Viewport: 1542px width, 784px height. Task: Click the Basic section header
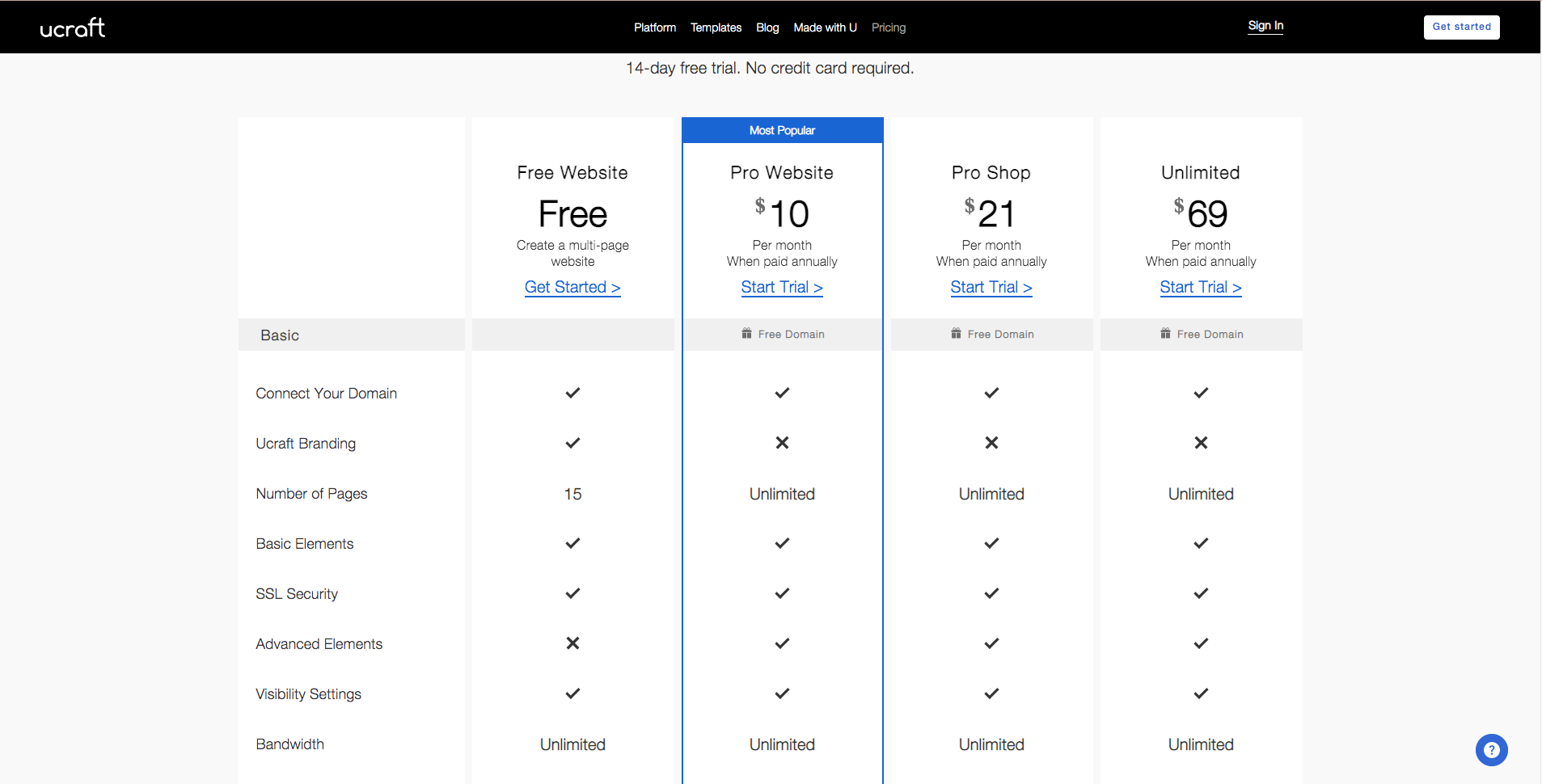point(351,335)
